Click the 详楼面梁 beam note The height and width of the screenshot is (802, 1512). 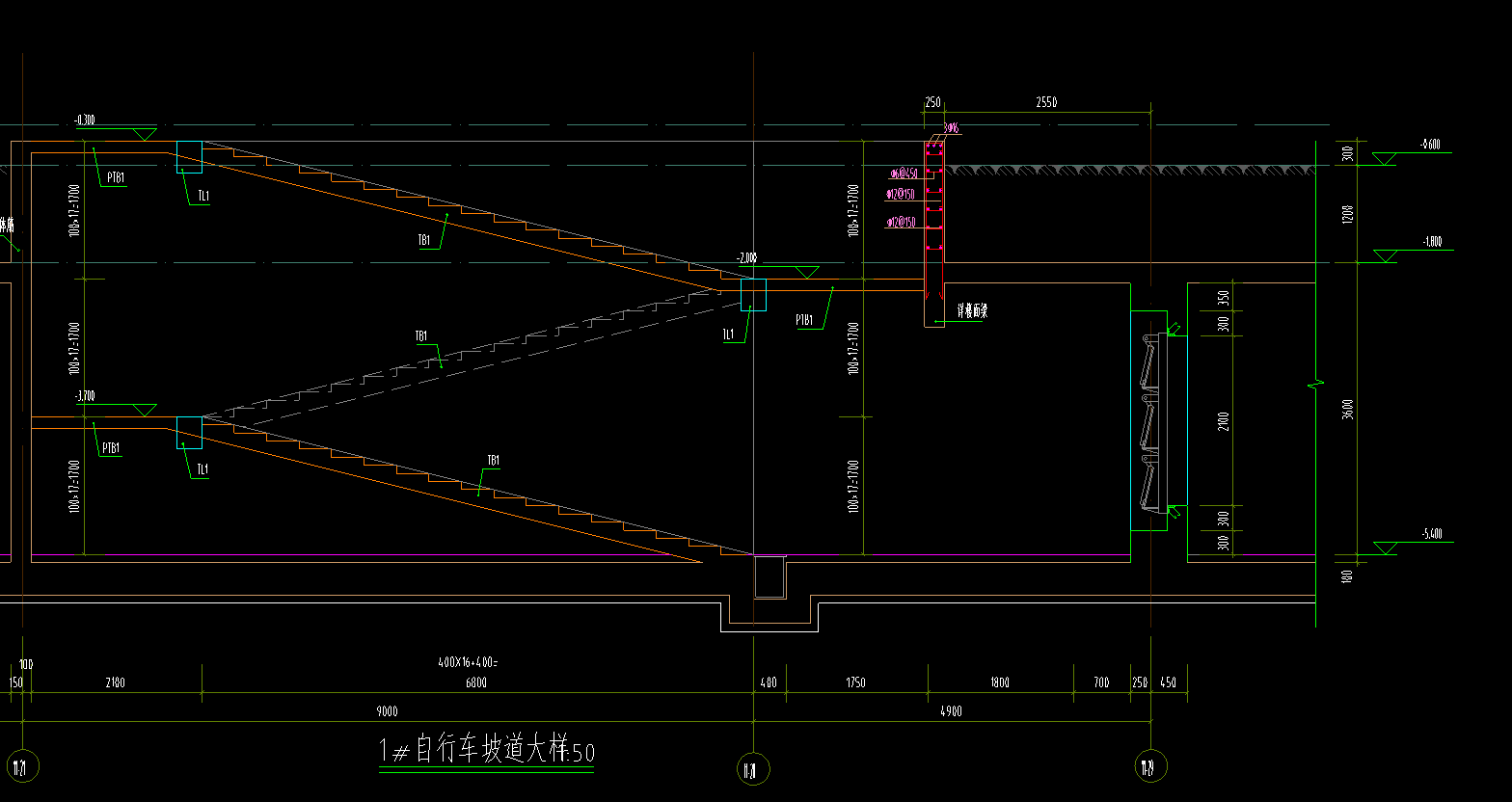point(971,311)
